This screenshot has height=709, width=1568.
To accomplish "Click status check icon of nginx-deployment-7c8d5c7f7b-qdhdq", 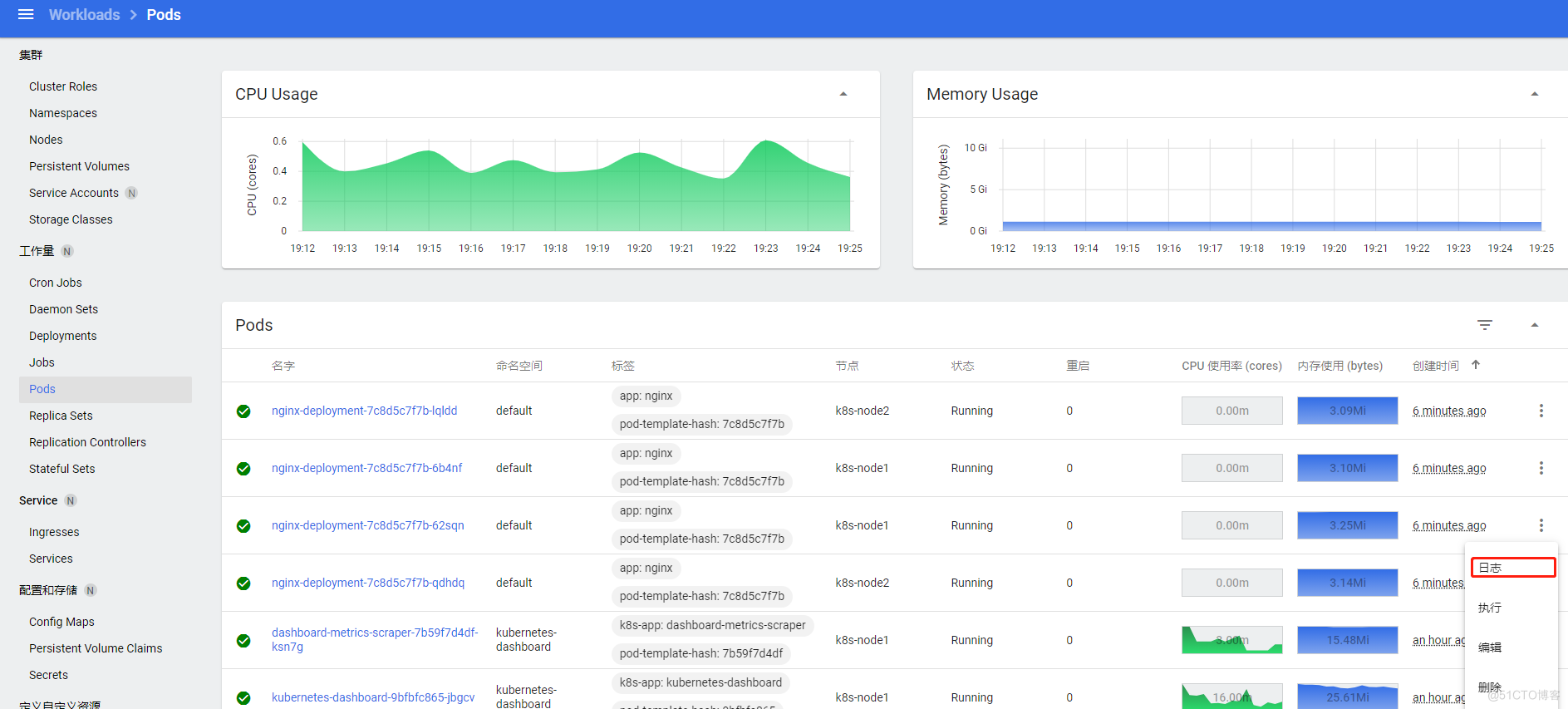I will pos(243,583).
